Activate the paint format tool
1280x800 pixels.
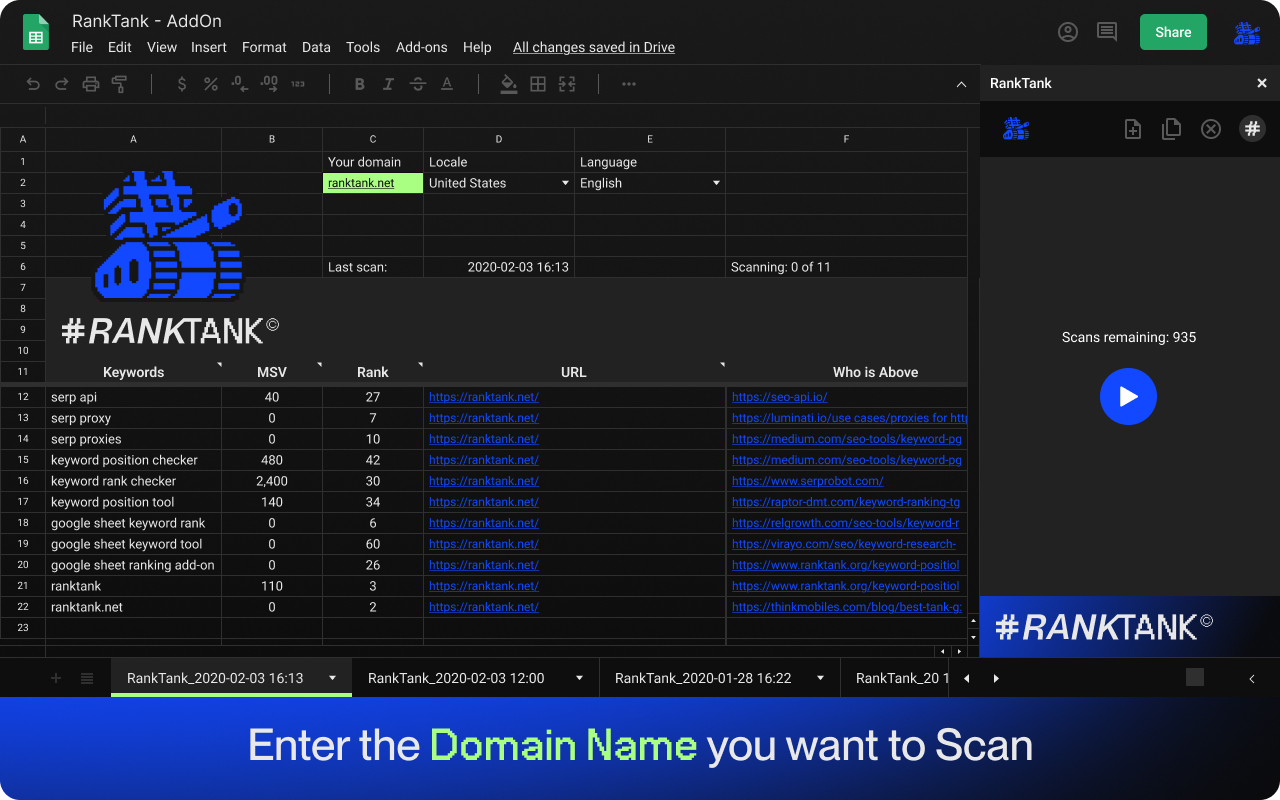point(120,84)
